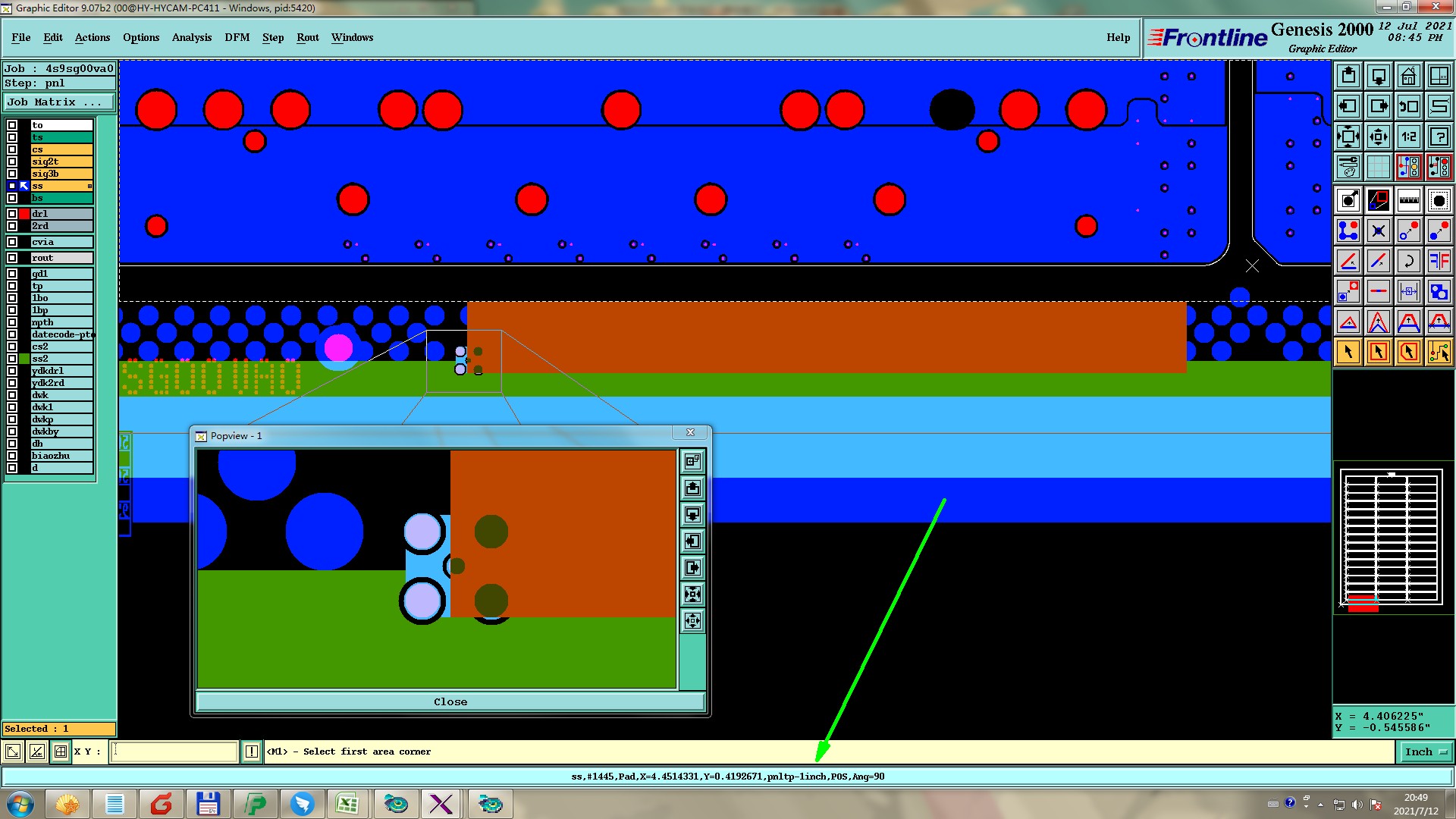1456x819 pixels.
Task: Click the X Y coordinate input field
Action: pyautogui.click(x=174, y=752)
